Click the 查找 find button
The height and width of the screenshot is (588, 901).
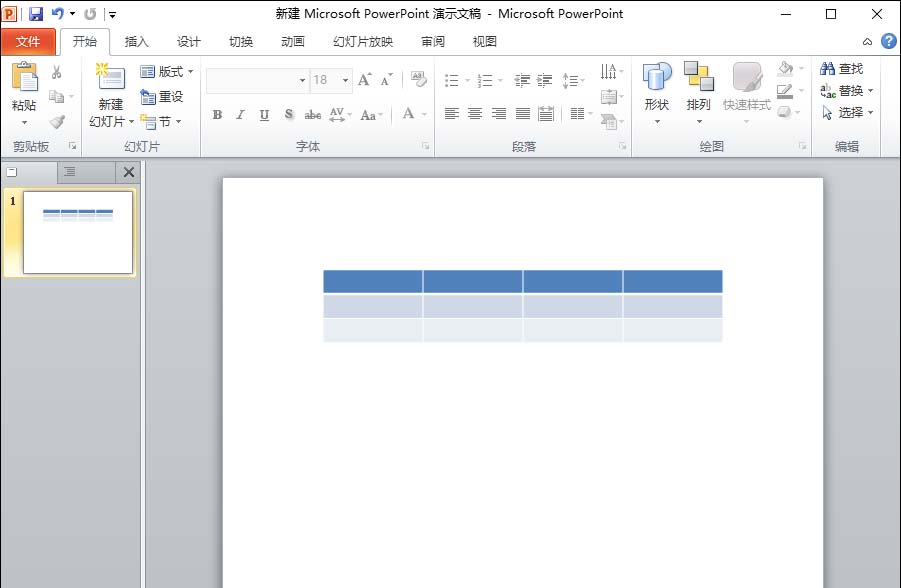(x=842, y=69)
